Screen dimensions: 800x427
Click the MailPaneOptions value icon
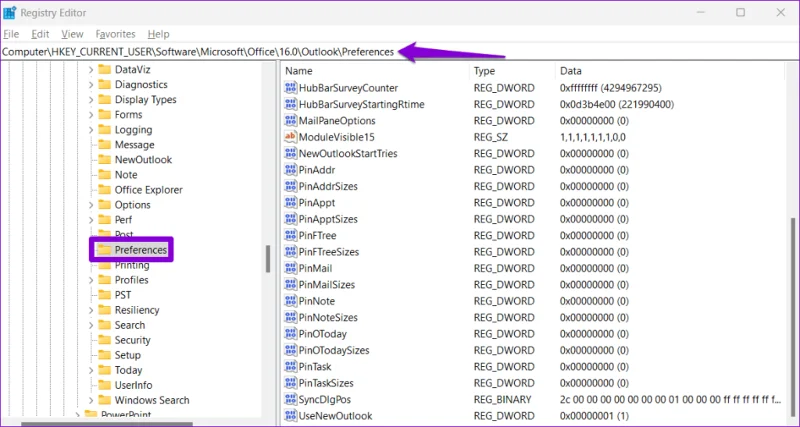point(290,121)
